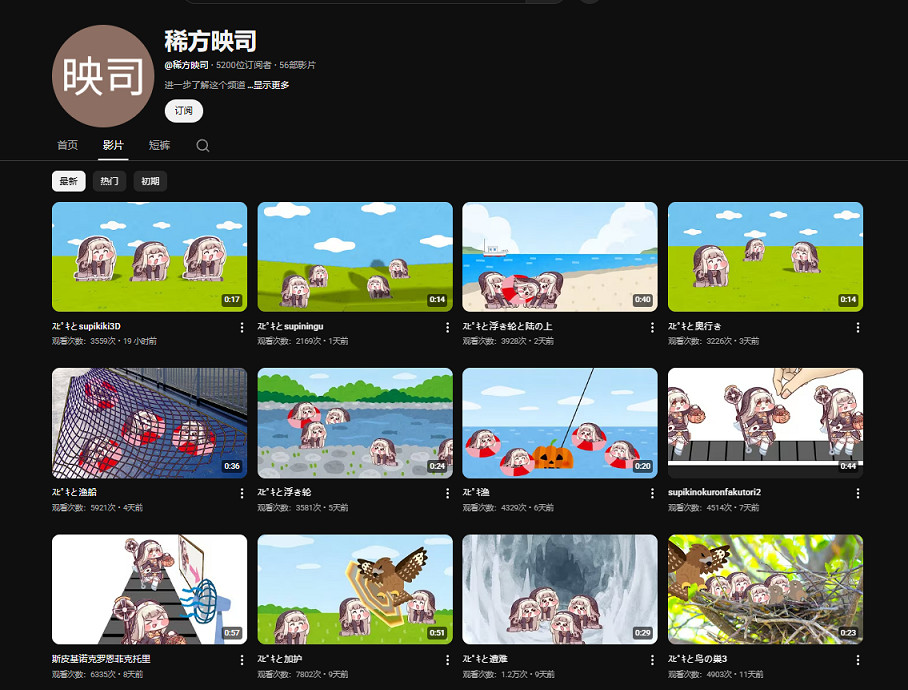Open three-dot menu on supikiki3D video

(241, 327)
